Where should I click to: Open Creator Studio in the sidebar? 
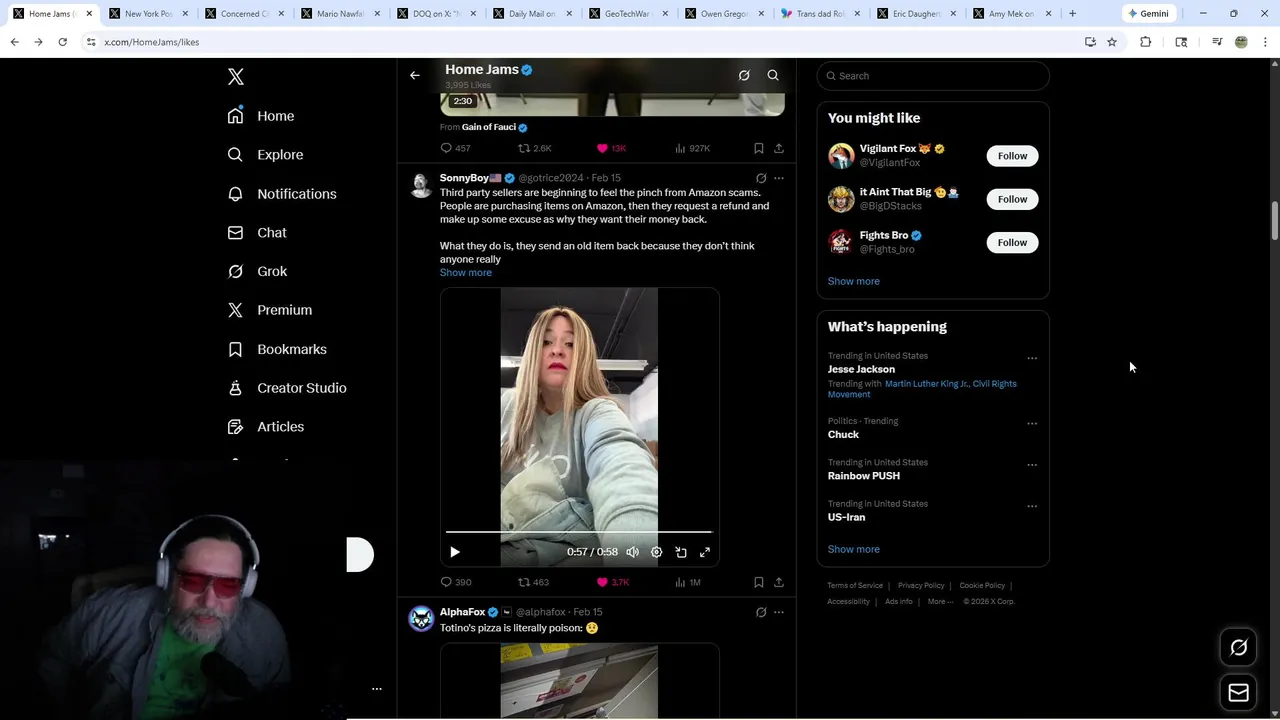(x=287, y=388)
